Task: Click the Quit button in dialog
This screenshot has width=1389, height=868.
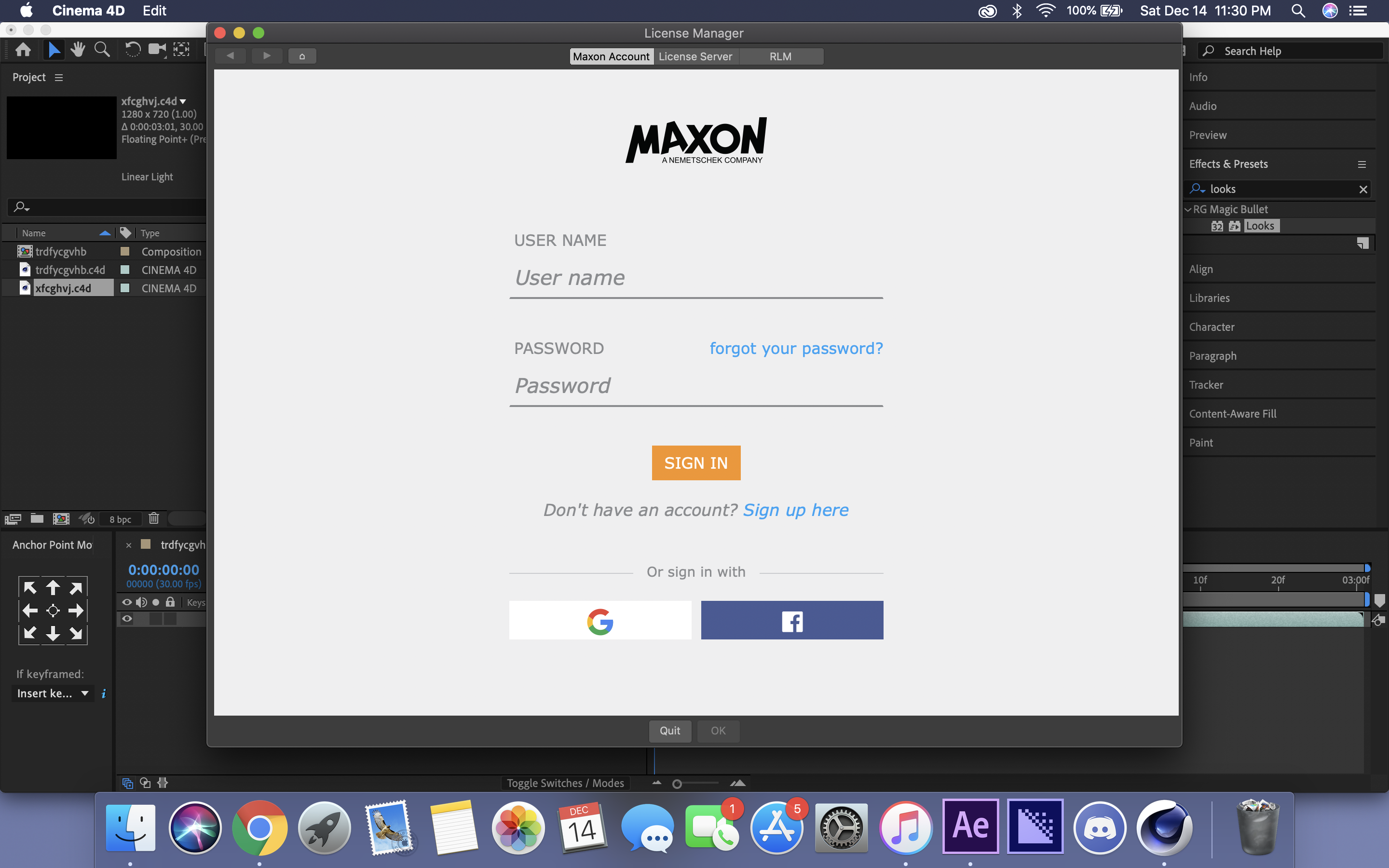Action: (x=669, y=730)
